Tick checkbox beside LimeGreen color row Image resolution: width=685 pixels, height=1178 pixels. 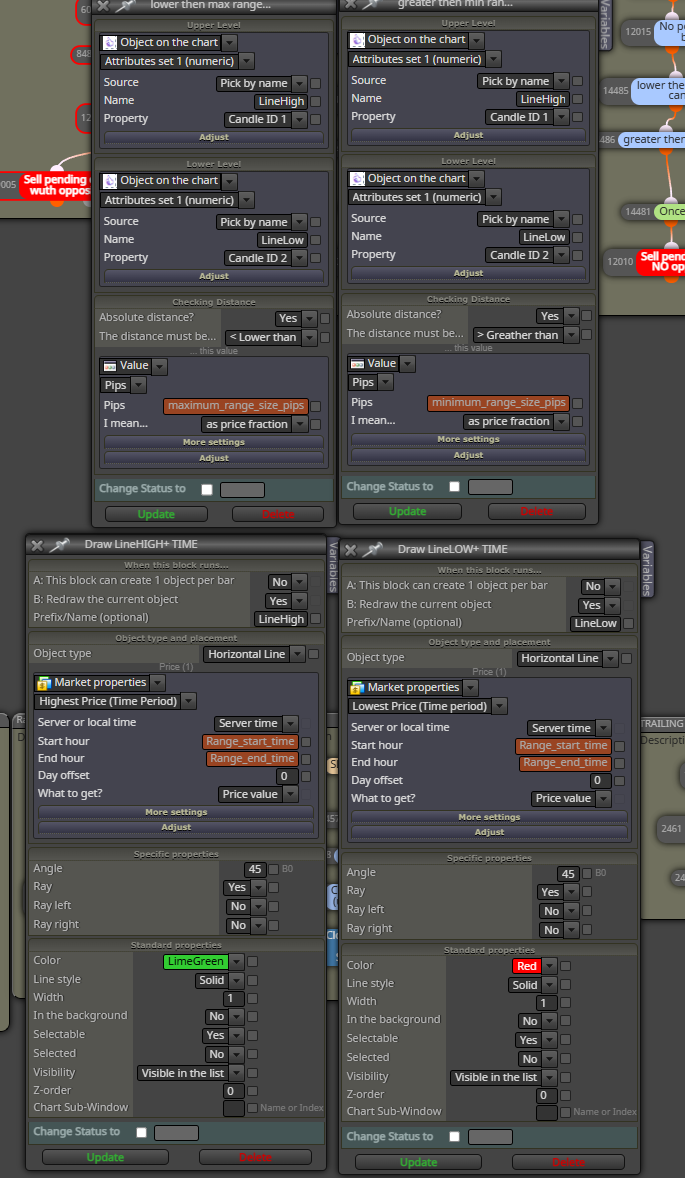253,962
